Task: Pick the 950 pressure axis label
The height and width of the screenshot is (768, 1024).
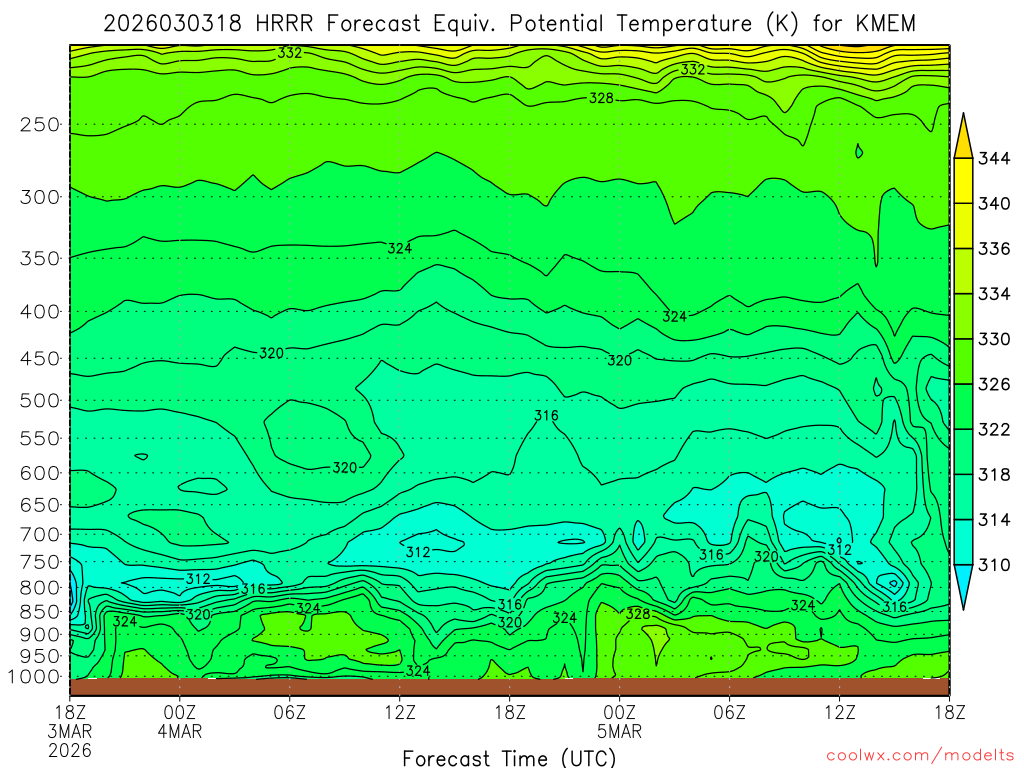Action: click(x=40, y=656)
